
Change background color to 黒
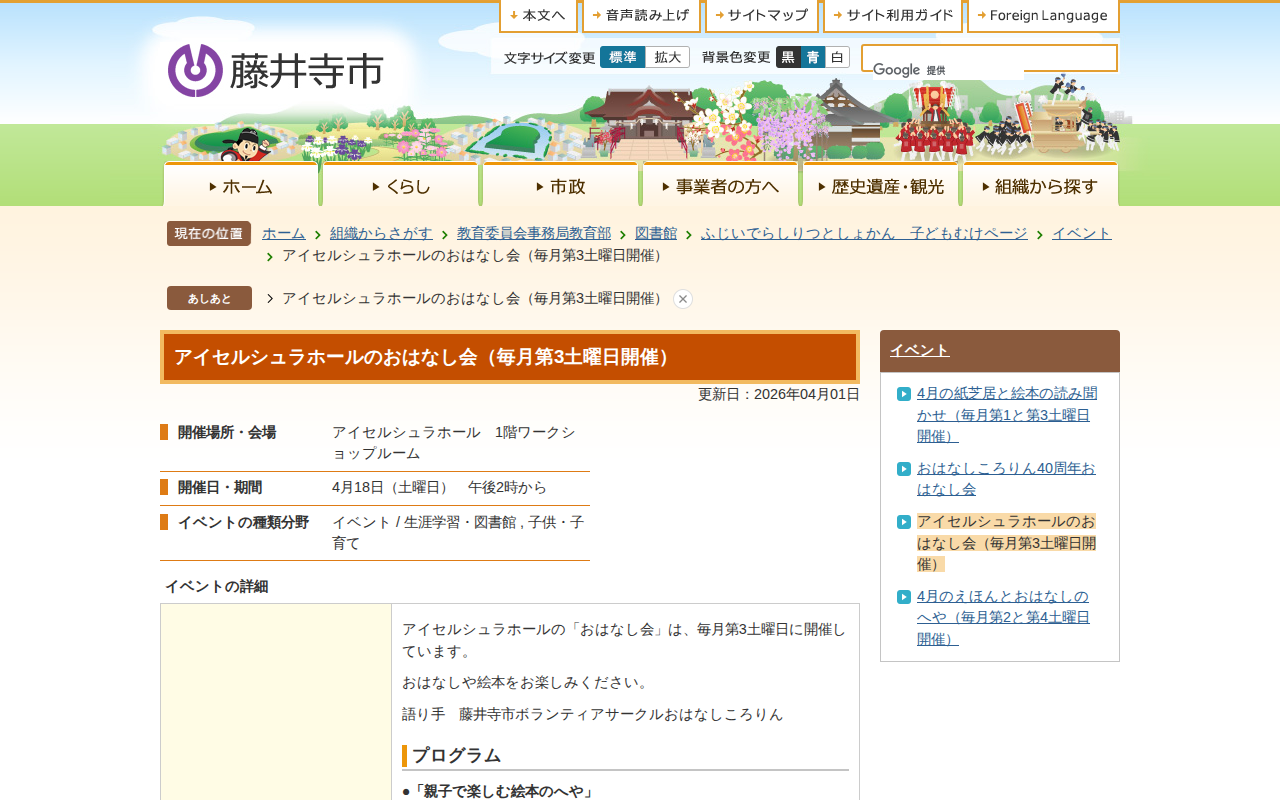pyautogui.click(x=788, y=57)
